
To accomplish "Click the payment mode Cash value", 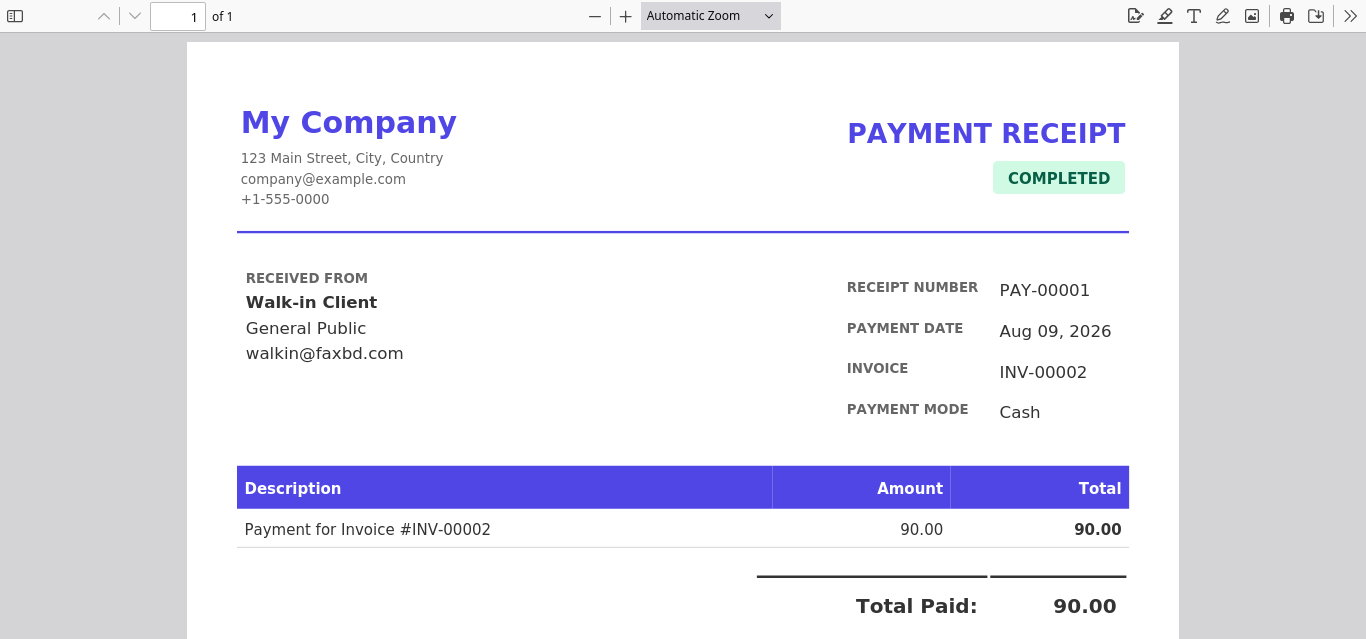I will pyautogui.click(x=1020, y=412).
